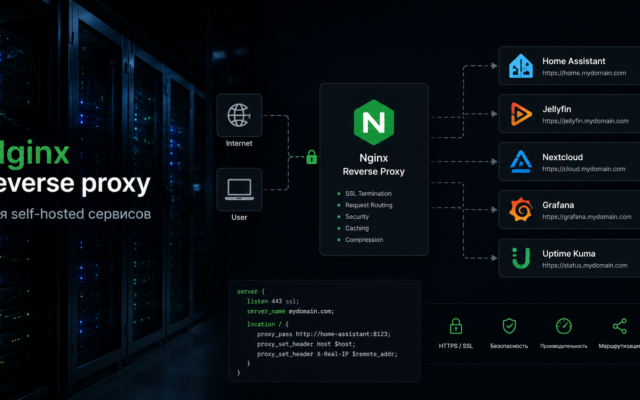
Task: Click the HTTPS / SSL label
Action: point(456,346)
